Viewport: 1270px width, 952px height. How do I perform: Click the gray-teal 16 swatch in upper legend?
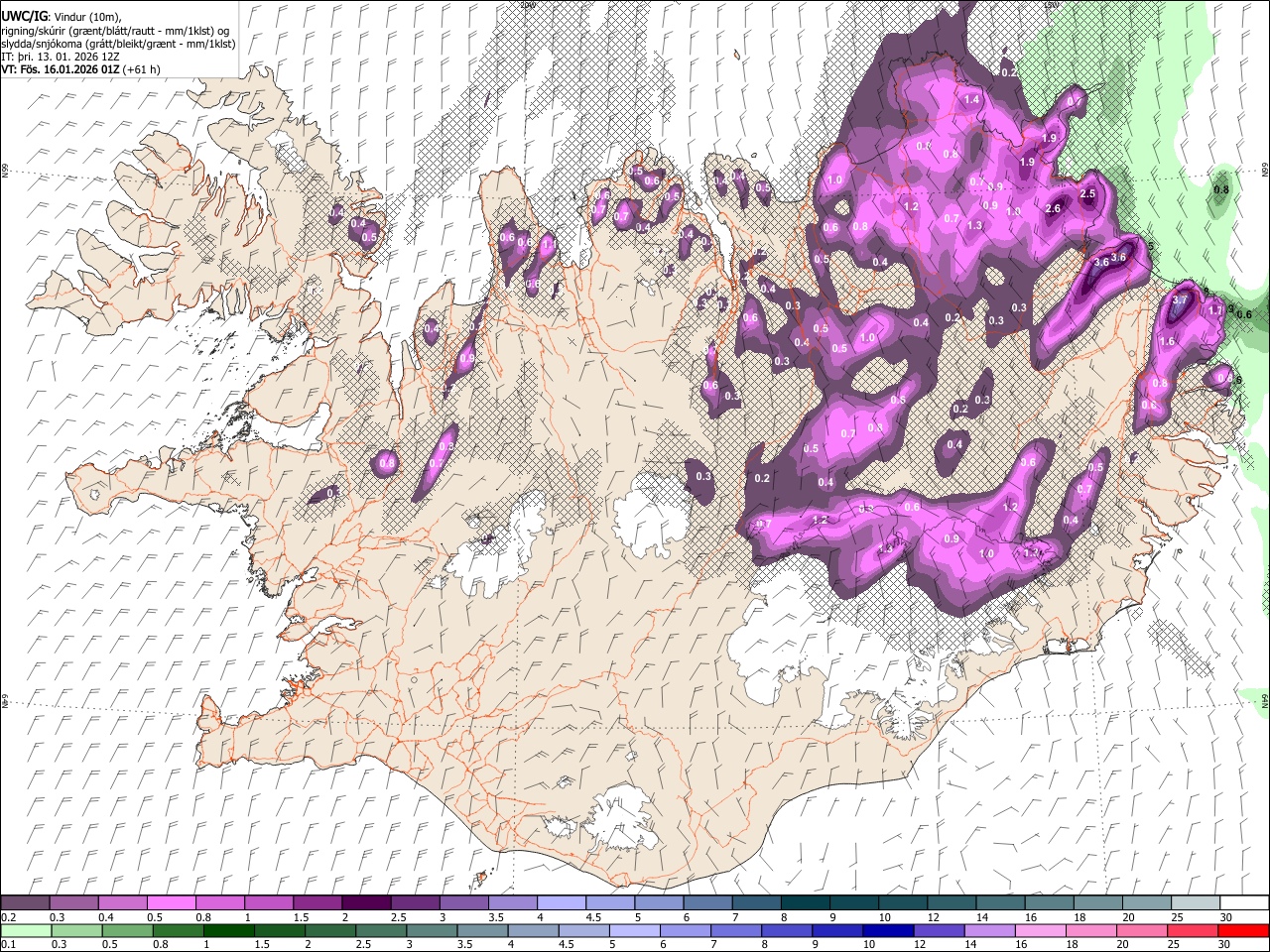[x=1049, y=902]
